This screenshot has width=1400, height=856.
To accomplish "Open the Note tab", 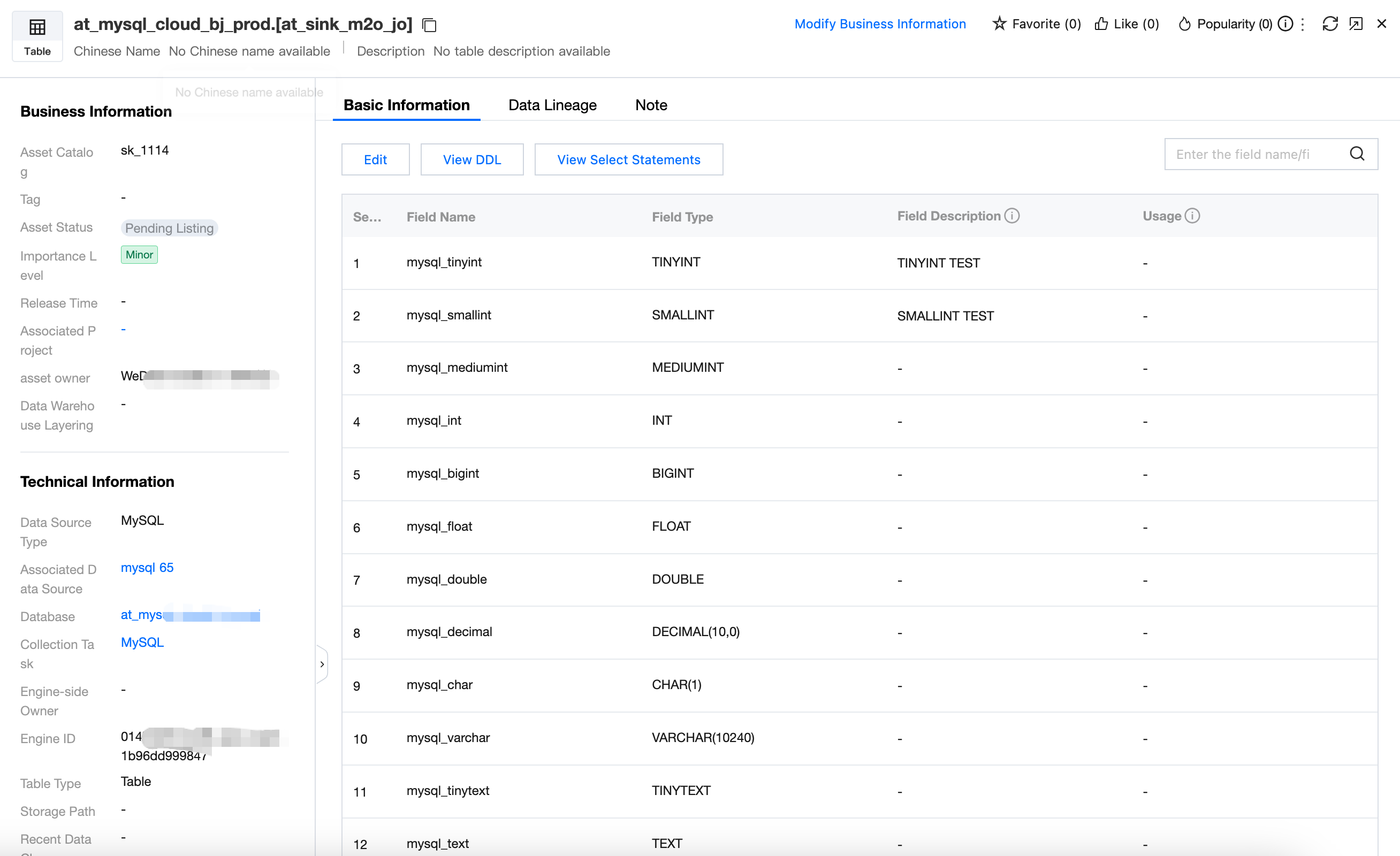I will pos(651,105).
